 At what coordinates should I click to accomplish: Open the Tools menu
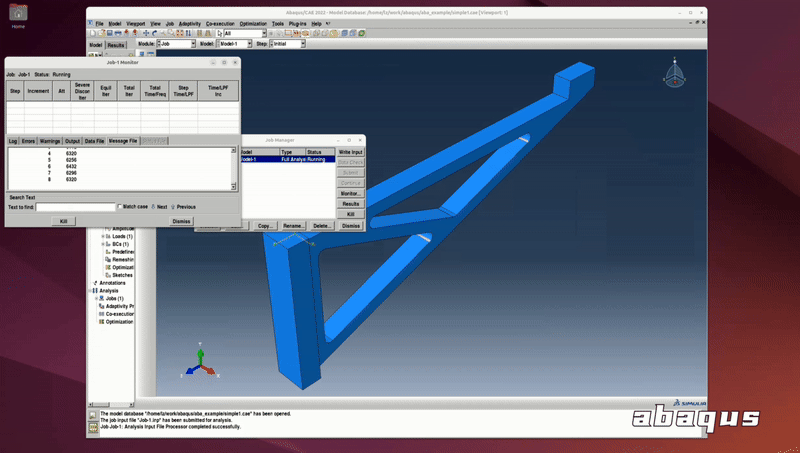[278, 23]
